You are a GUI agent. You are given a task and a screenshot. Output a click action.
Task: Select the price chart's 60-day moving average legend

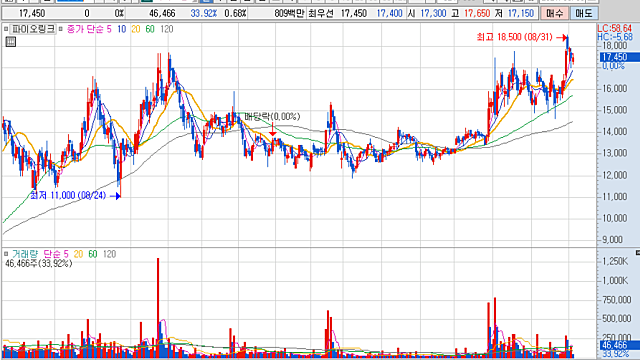point(150,29)
